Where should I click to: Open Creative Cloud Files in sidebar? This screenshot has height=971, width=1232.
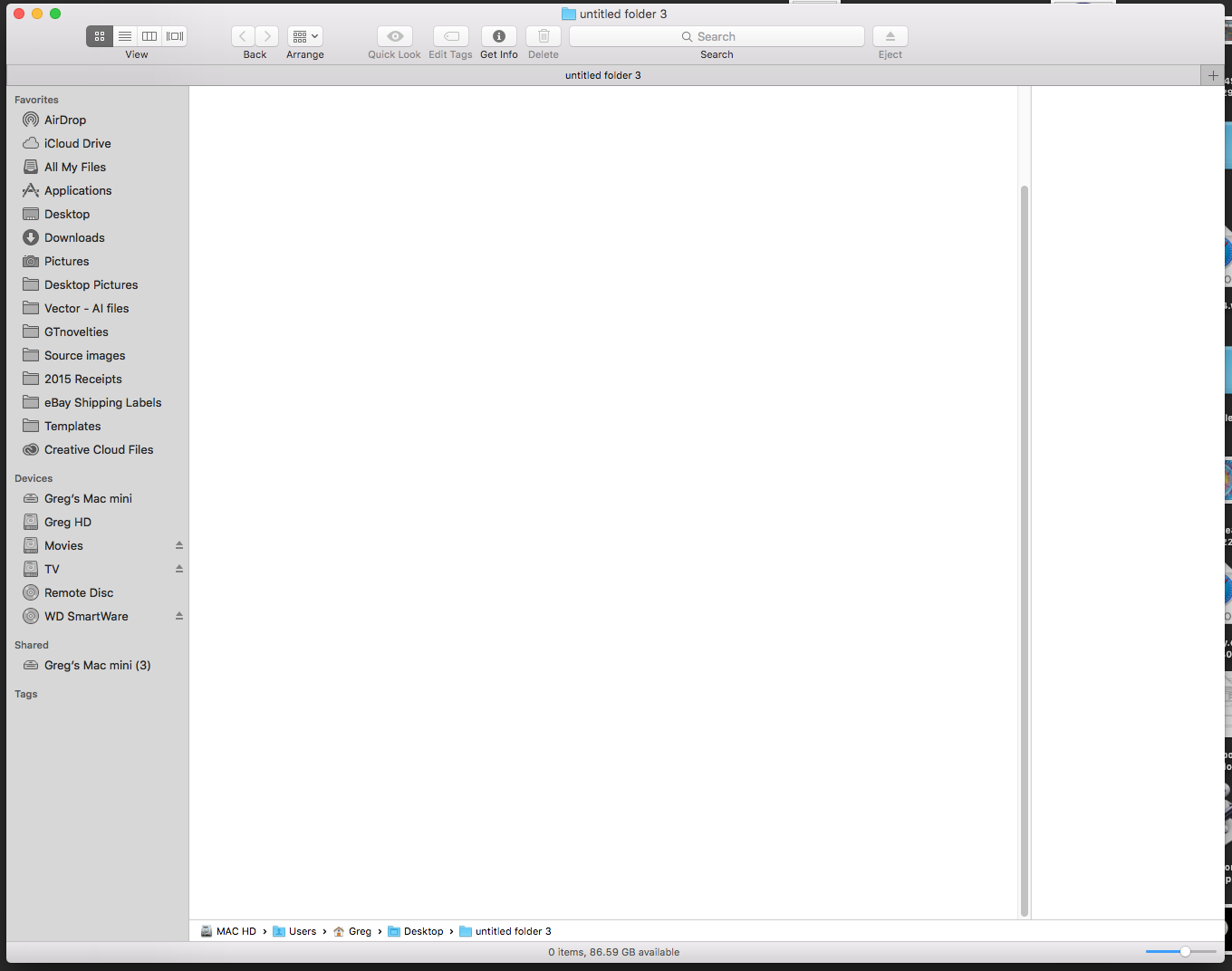(99, 449)
